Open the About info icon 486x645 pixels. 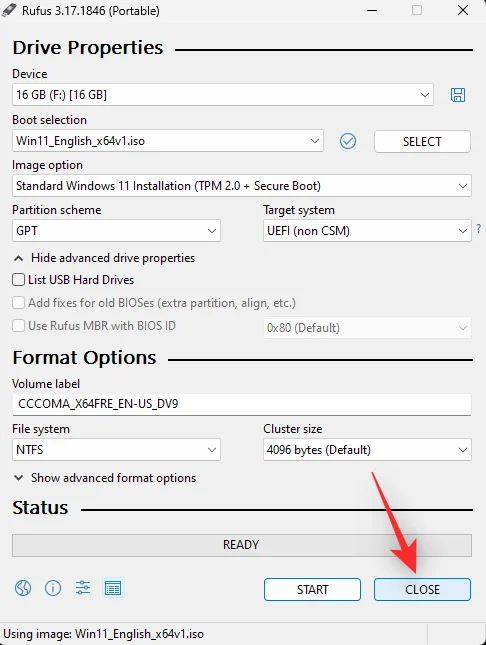(x=53, y=588)
